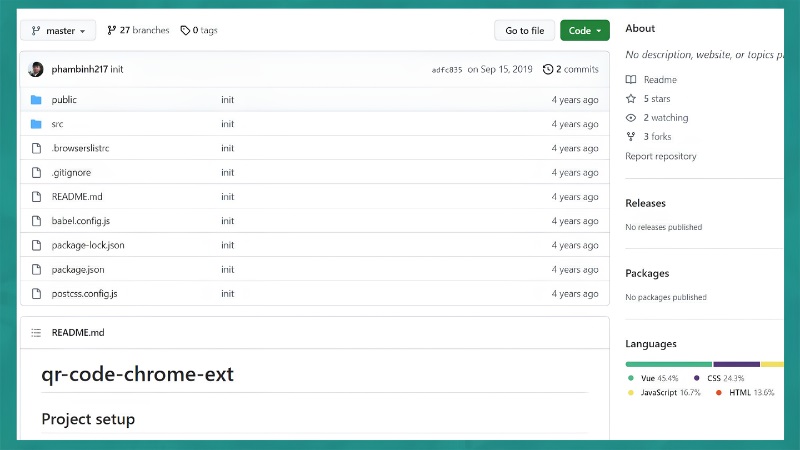Click the README.md header title
Viewport: 800px width, 450px height.
coord(78,333)
